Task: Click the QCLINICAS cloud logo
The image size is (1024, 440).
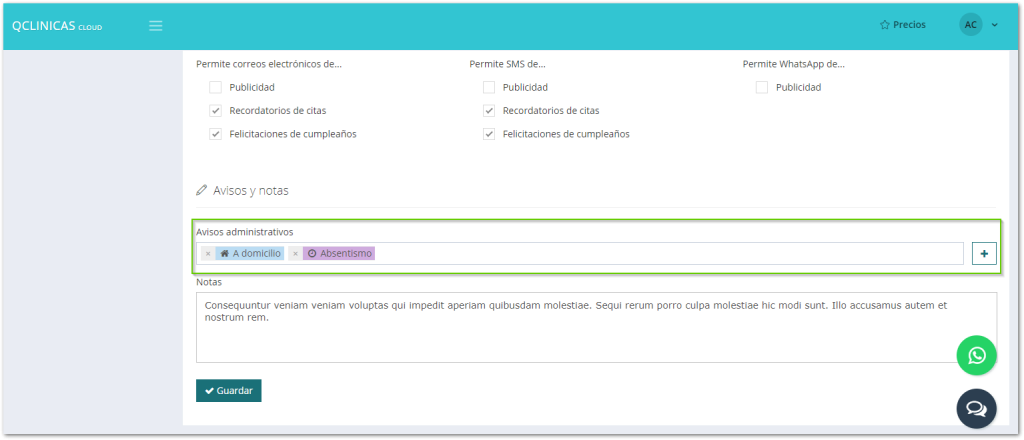Action: 57,25
